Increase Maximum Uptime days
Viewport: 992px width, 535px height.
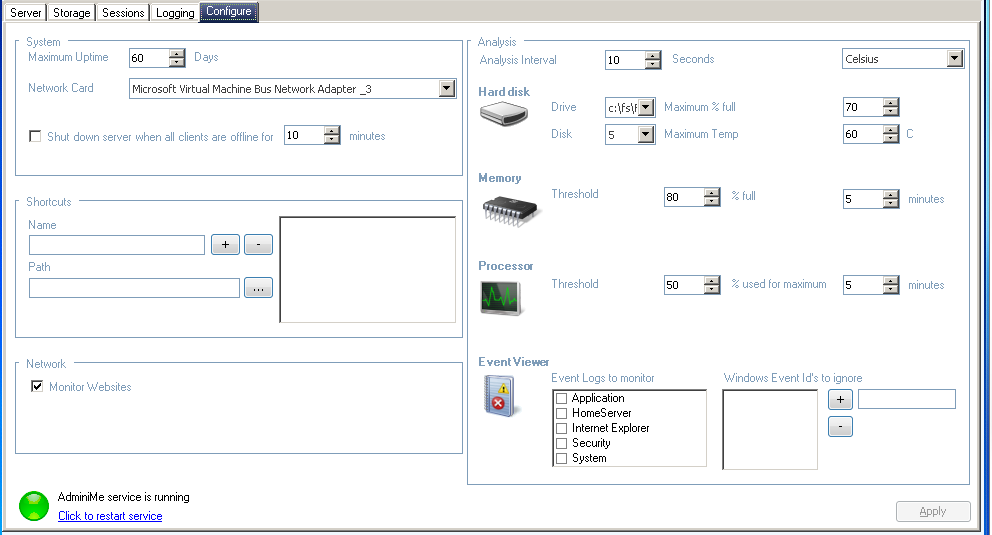[177, 54]
